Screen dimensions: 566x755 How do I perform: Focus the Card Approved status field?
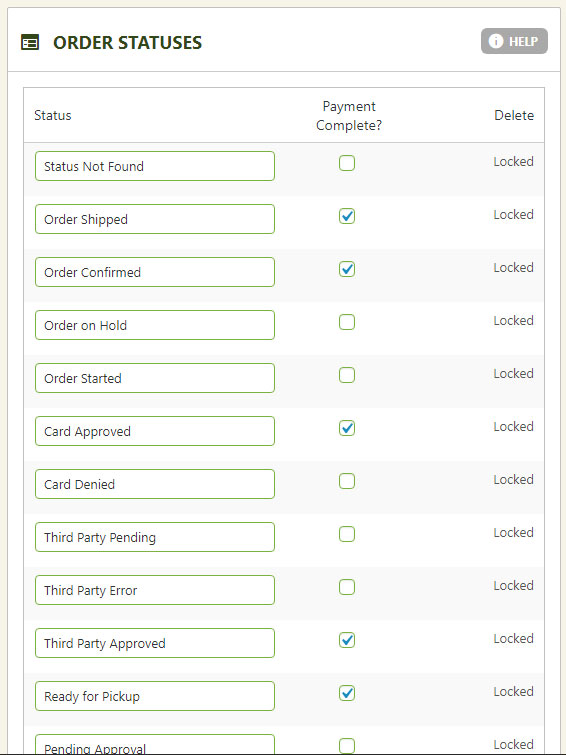point(155,431)
